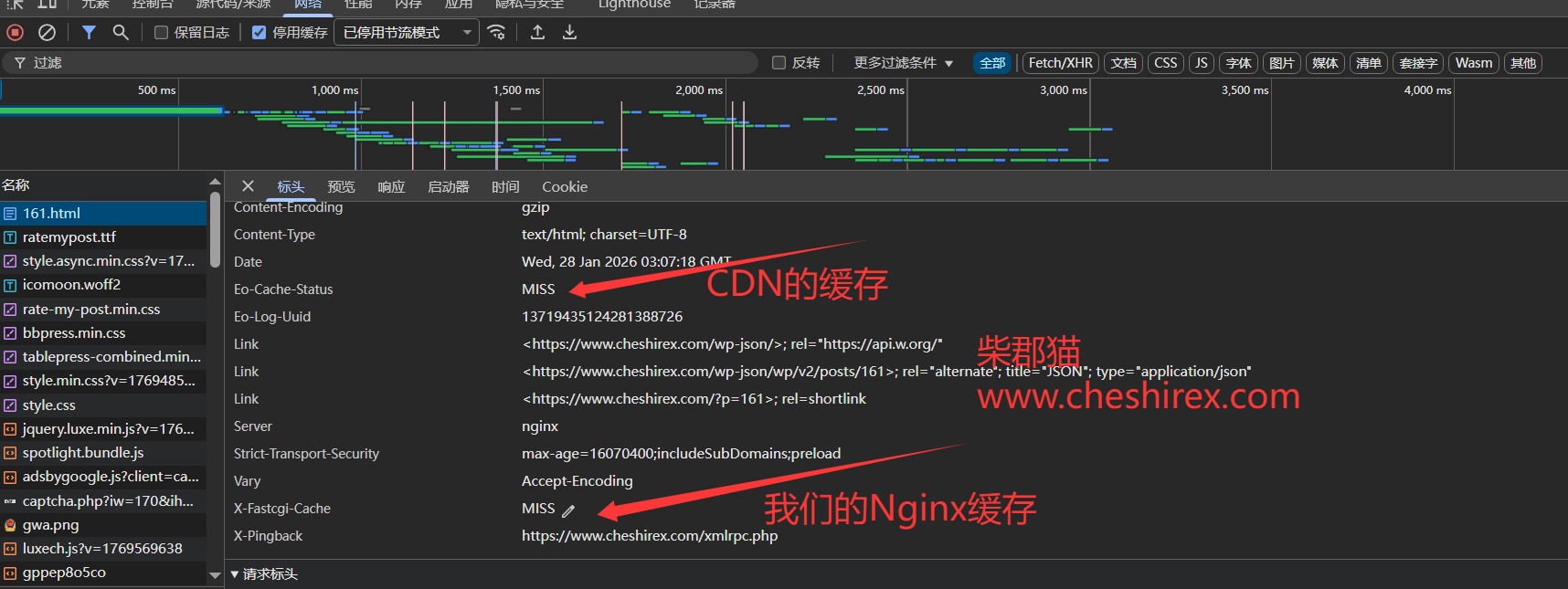Filter requests by Wasm
The width and height of the screenshot is (1568, 589).
[x=1473, y=63]
